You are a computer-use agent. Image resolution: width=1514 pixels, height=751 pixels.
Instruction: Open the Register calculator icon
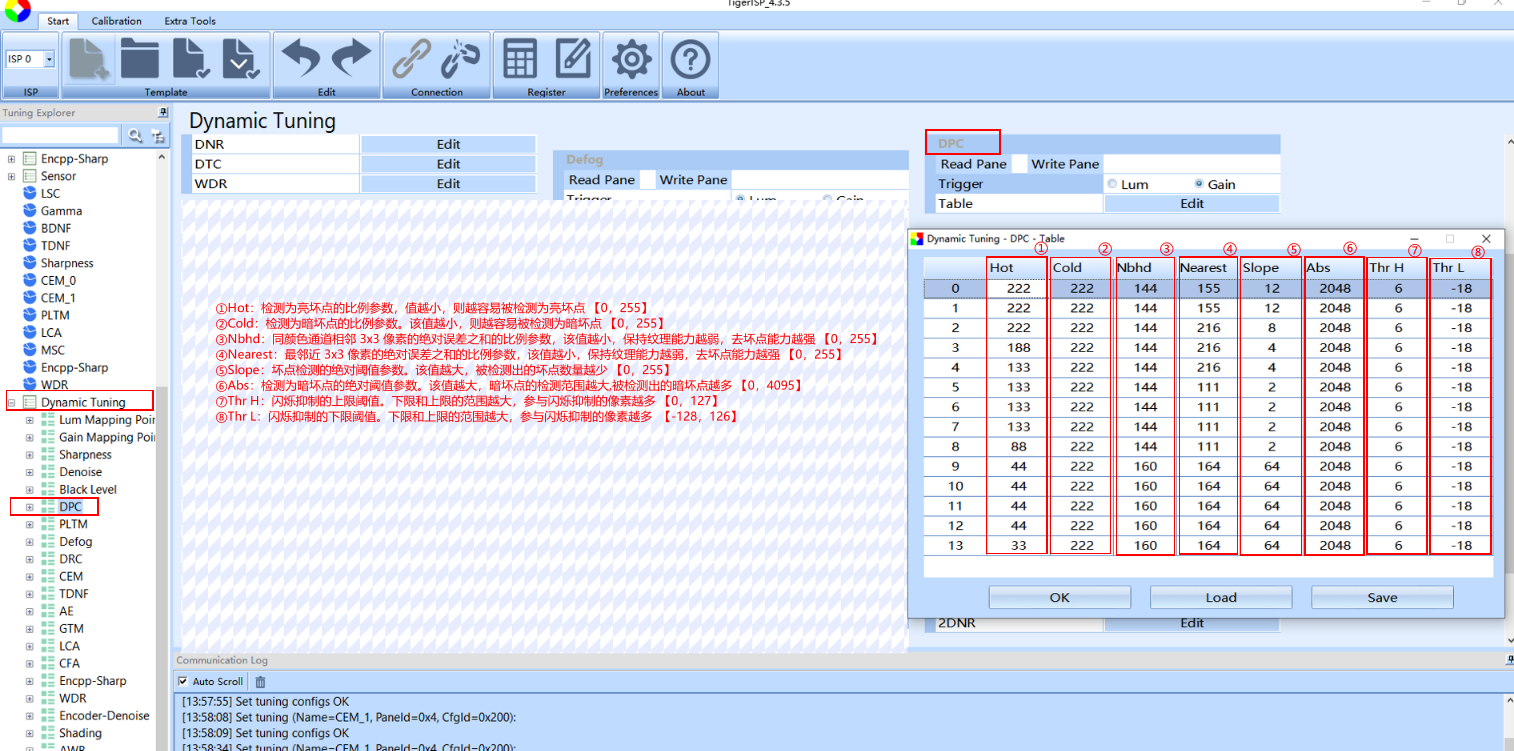pyautogui.click(x=521, y=59)
